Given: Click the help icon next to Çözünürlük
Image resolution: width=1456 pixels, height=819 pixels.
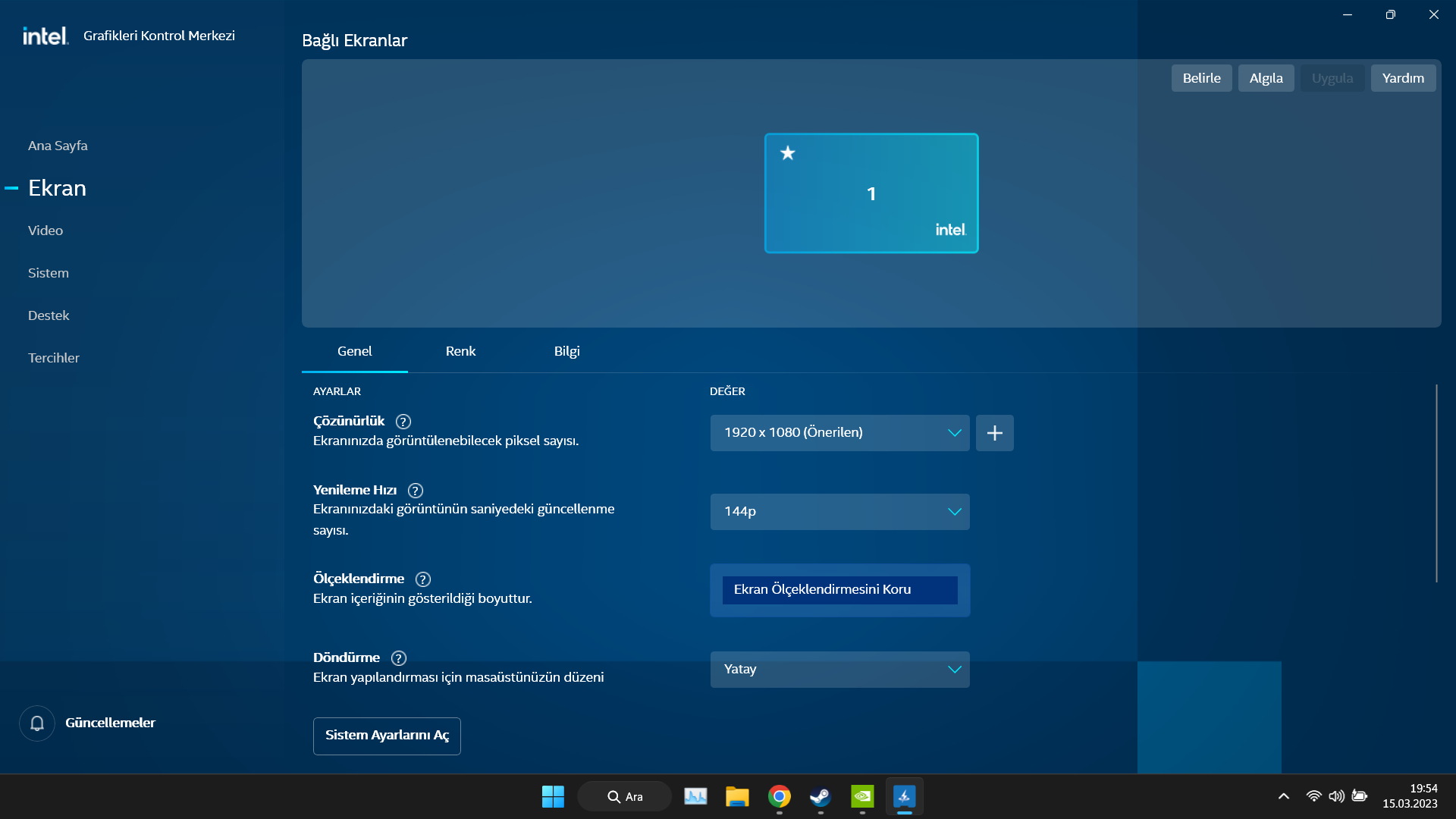Looking at the screenshot, I should coord(403,422).
